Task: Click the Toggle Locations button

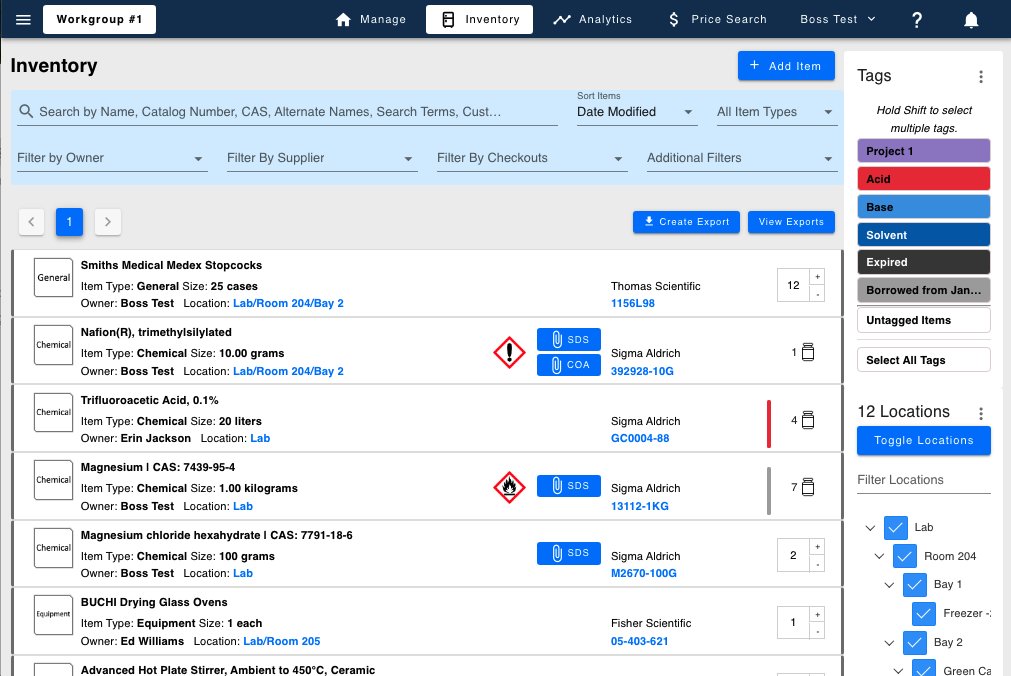Action: tap(924, 441)
